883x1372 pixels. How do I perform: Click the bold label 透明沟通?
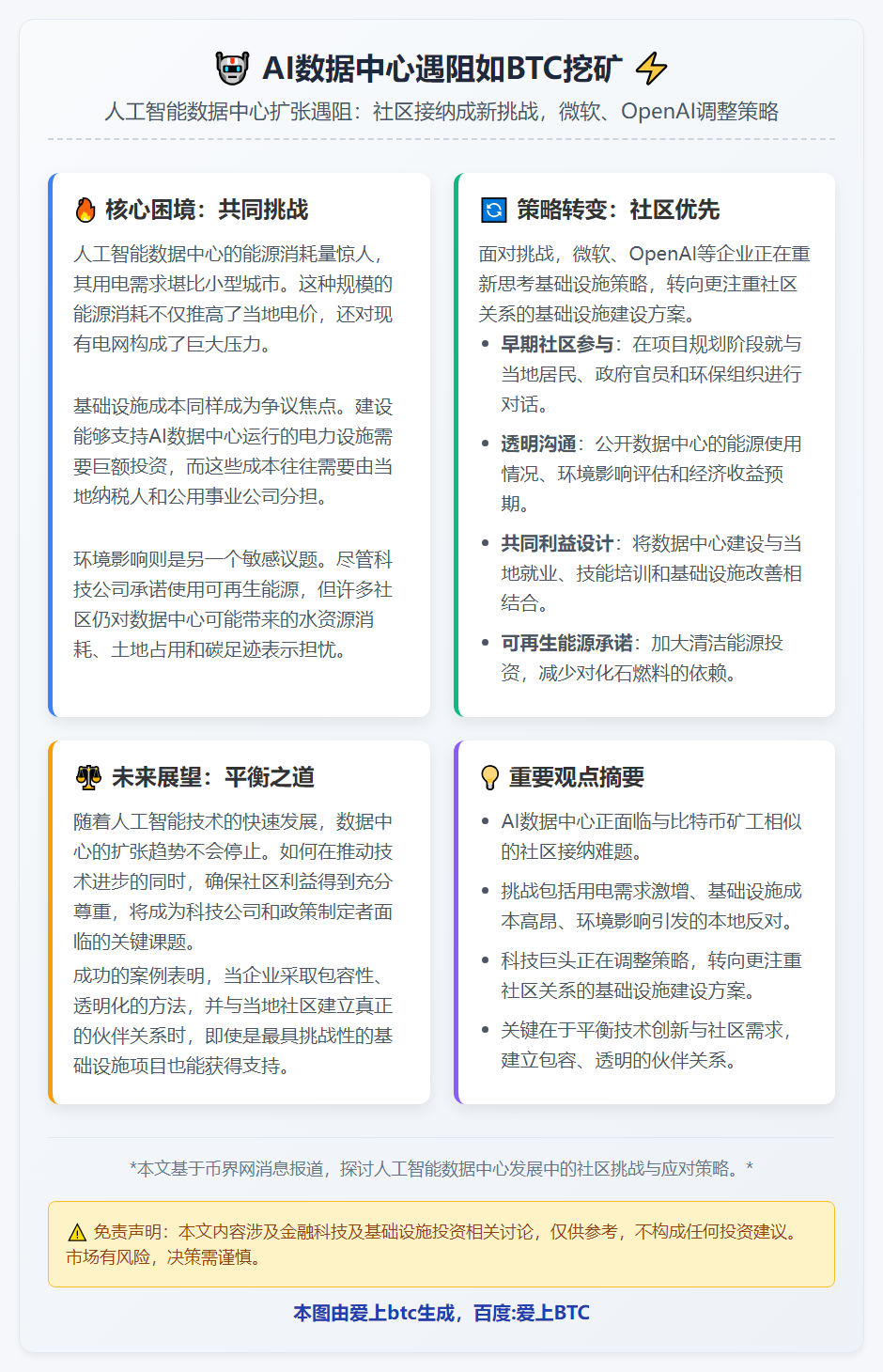538,444
